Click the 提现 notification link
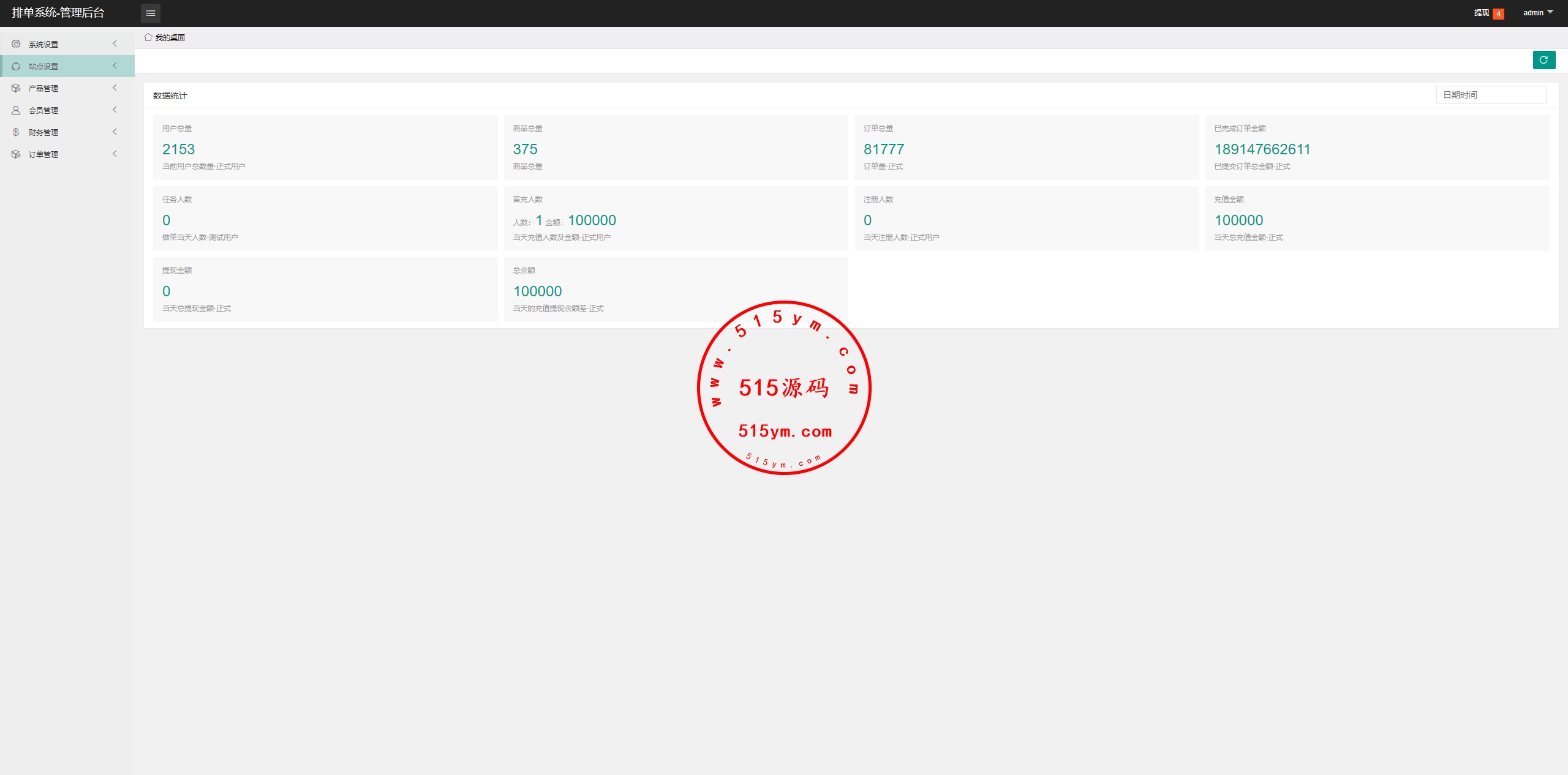This screenshot has width=1568, height=775. click(x=1481, y=13)
